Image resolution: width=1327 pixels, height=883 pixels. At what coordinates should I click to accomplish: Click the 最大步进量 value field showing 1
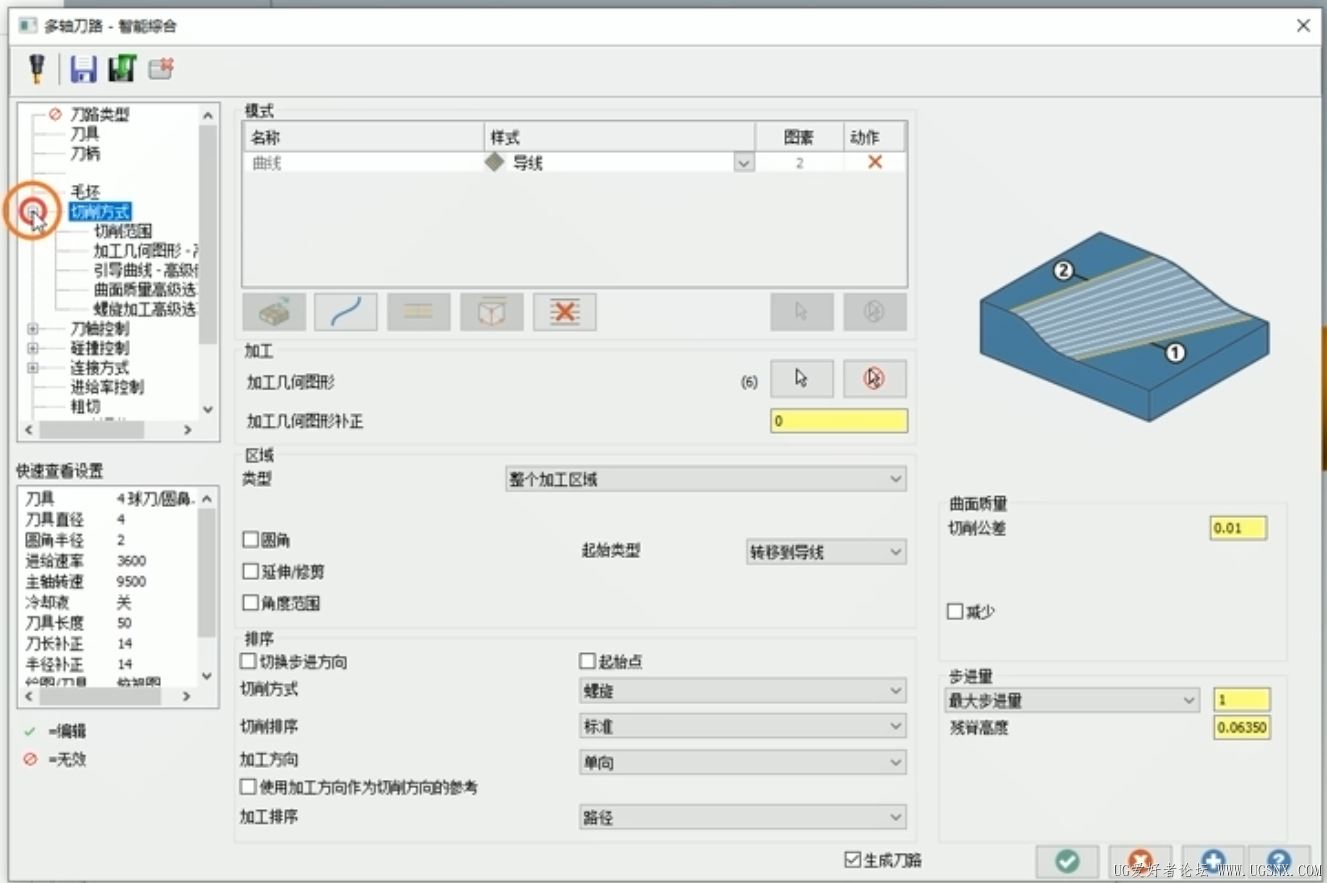[x=1242, y=700]
